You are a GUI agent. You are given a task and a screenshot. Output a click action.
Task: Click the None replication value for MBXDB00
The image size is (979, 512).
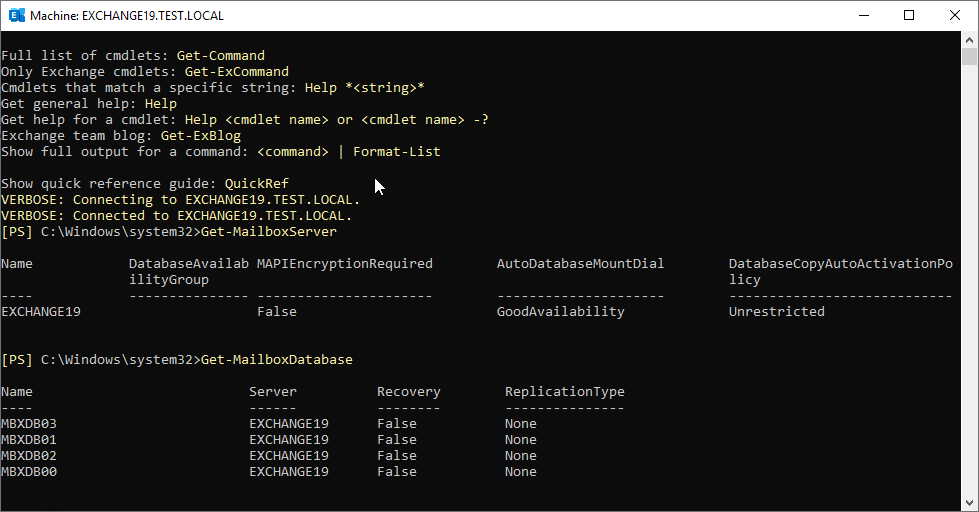coord(521,471)
